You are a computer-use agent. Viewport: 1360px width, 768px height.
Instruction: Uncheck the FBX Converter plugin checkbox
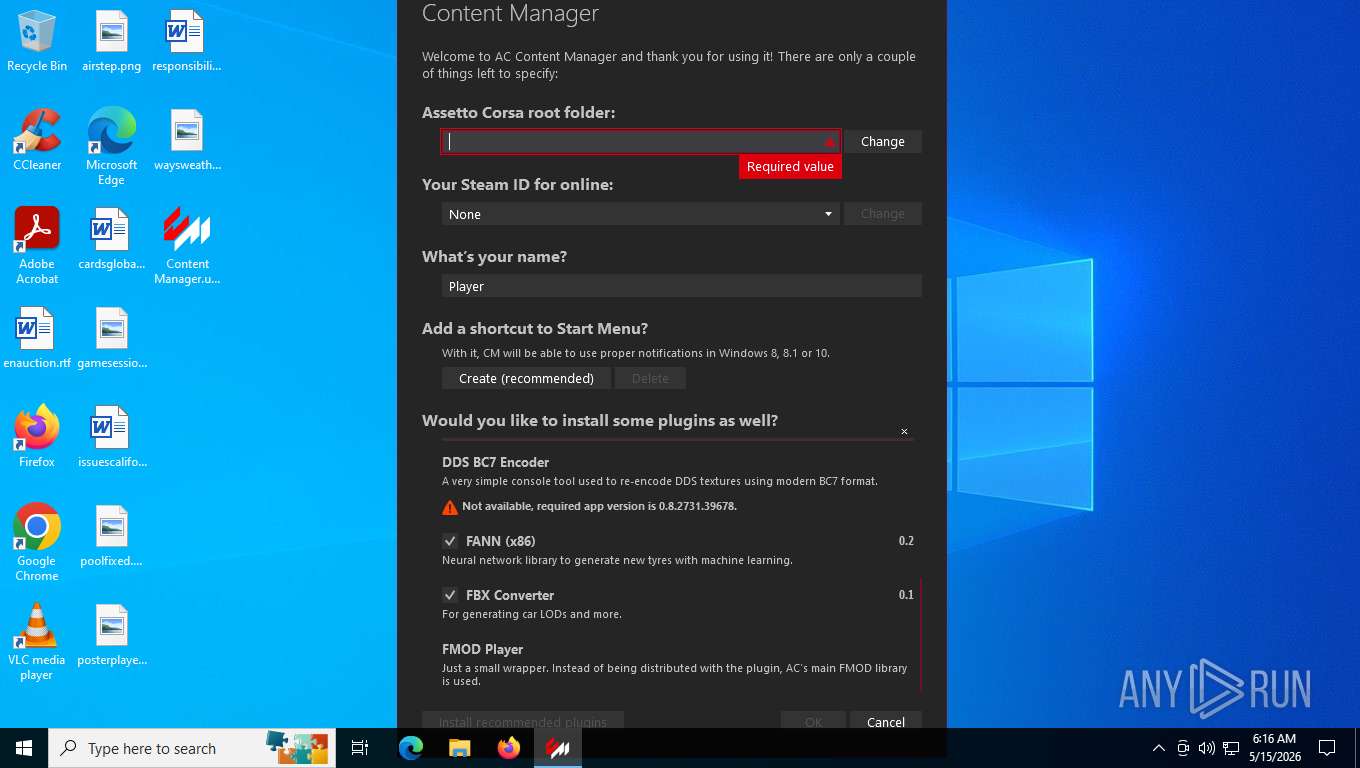point(450,595)
